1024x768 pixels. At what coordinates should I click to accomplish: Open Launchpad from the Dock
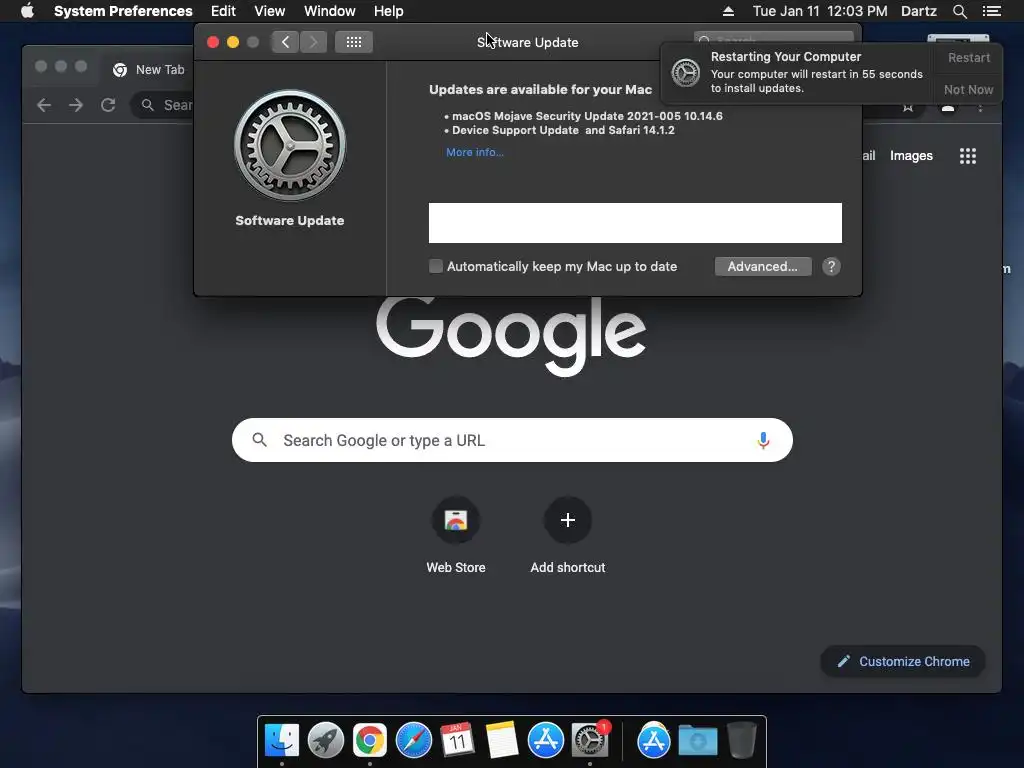(325, 741)
